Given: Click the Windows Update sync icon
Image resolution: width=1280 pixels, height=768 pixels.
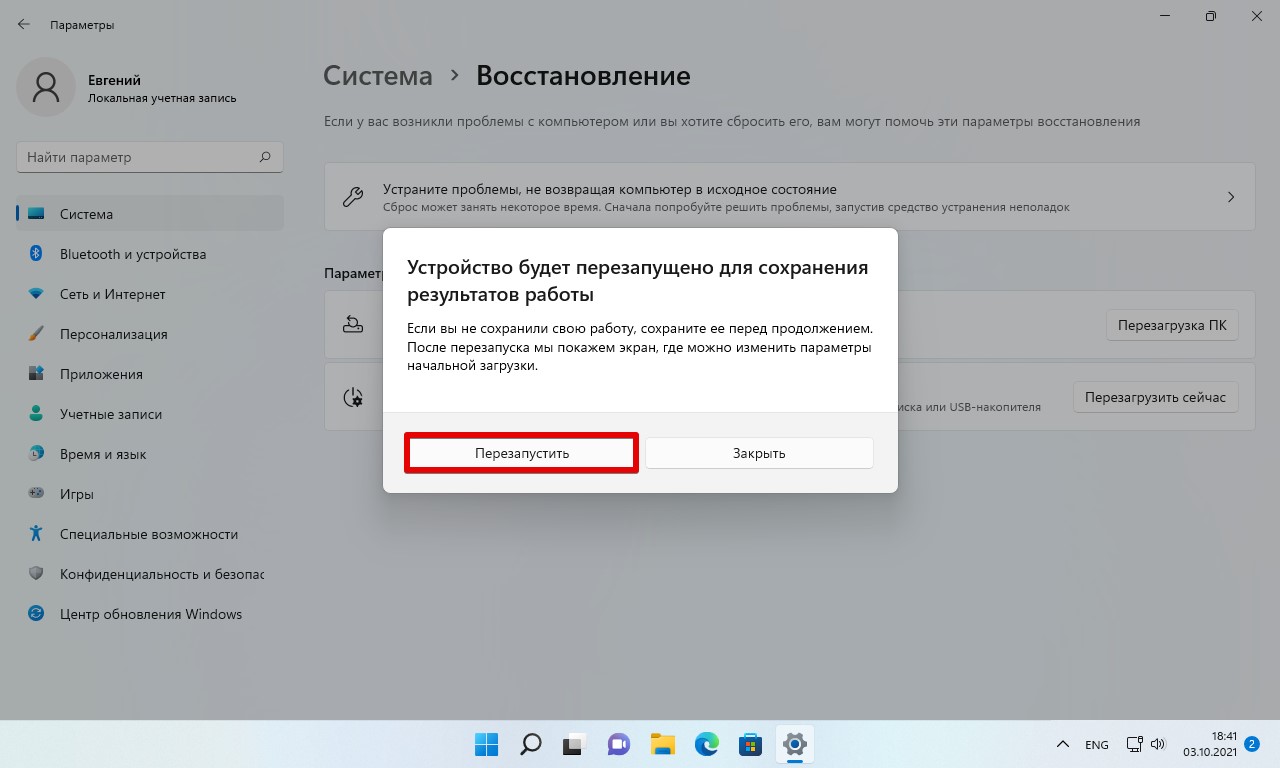Looking at the screenshot, I should click(x=36, y=614).
